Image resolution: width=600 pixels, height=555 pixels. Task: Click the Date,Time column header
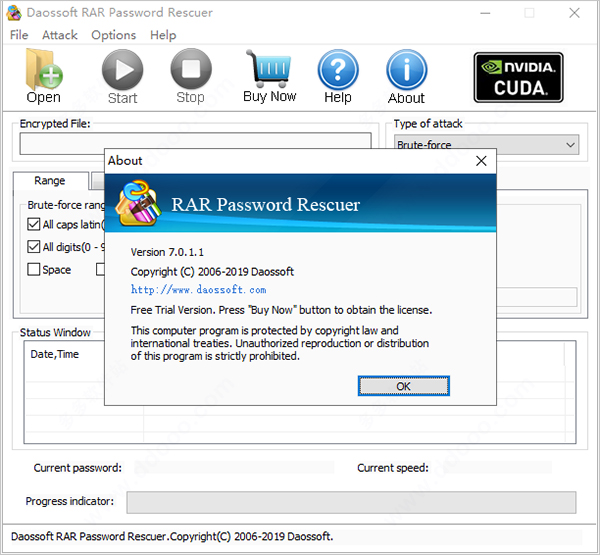(55, 354)
